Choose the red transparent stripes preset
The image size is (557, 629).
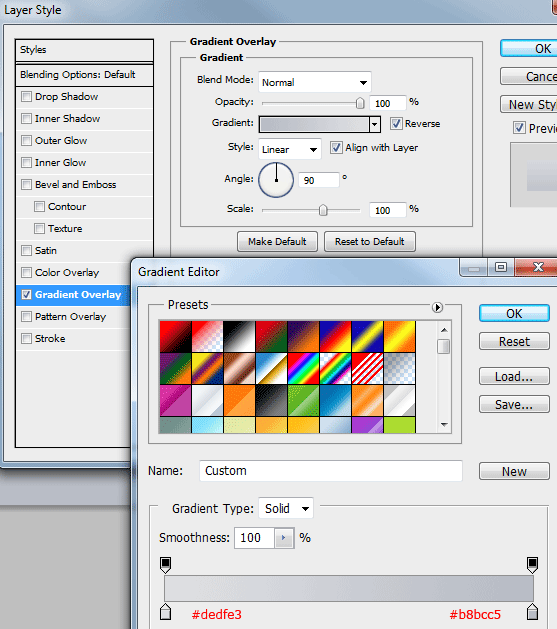click(x=367, y=369)
